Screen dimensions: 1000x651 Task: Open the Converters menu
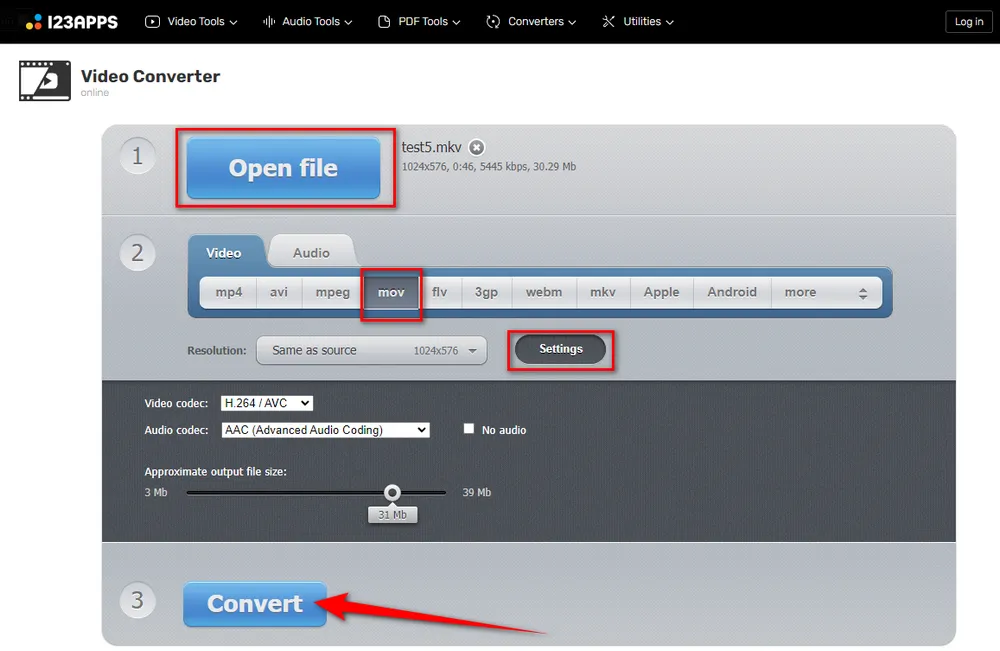(x=531, y=22)
